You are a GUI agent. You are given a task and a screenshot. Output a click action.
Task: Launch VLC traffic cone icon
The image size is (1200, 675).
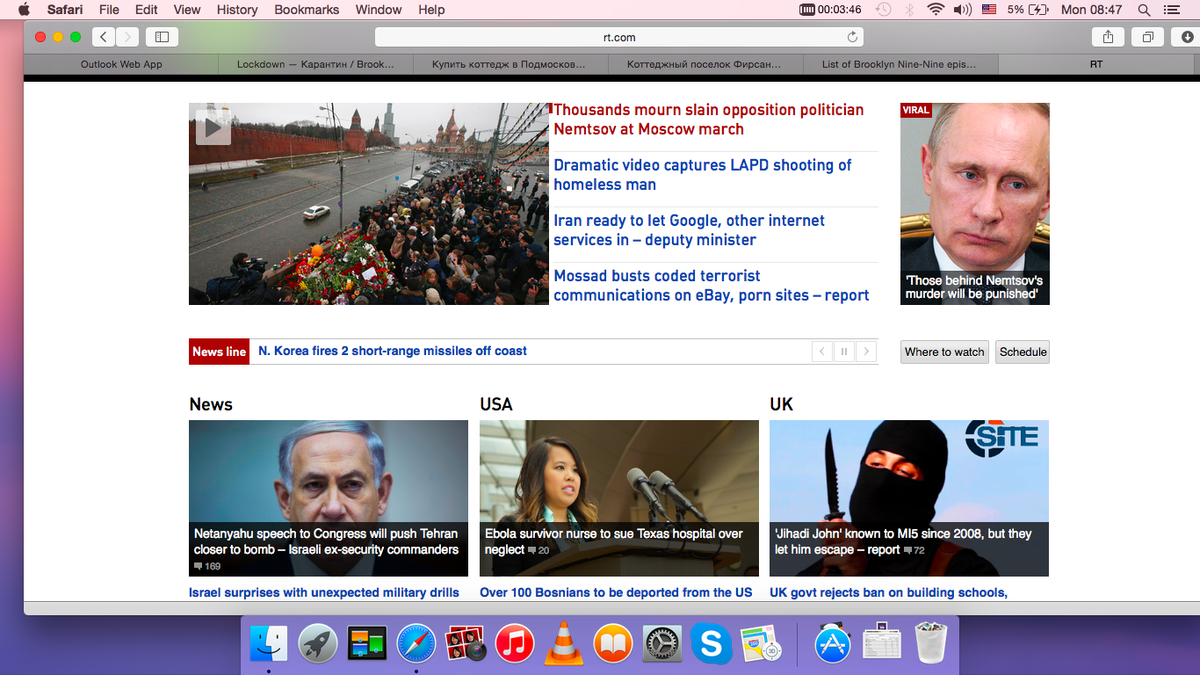point(563,644)
